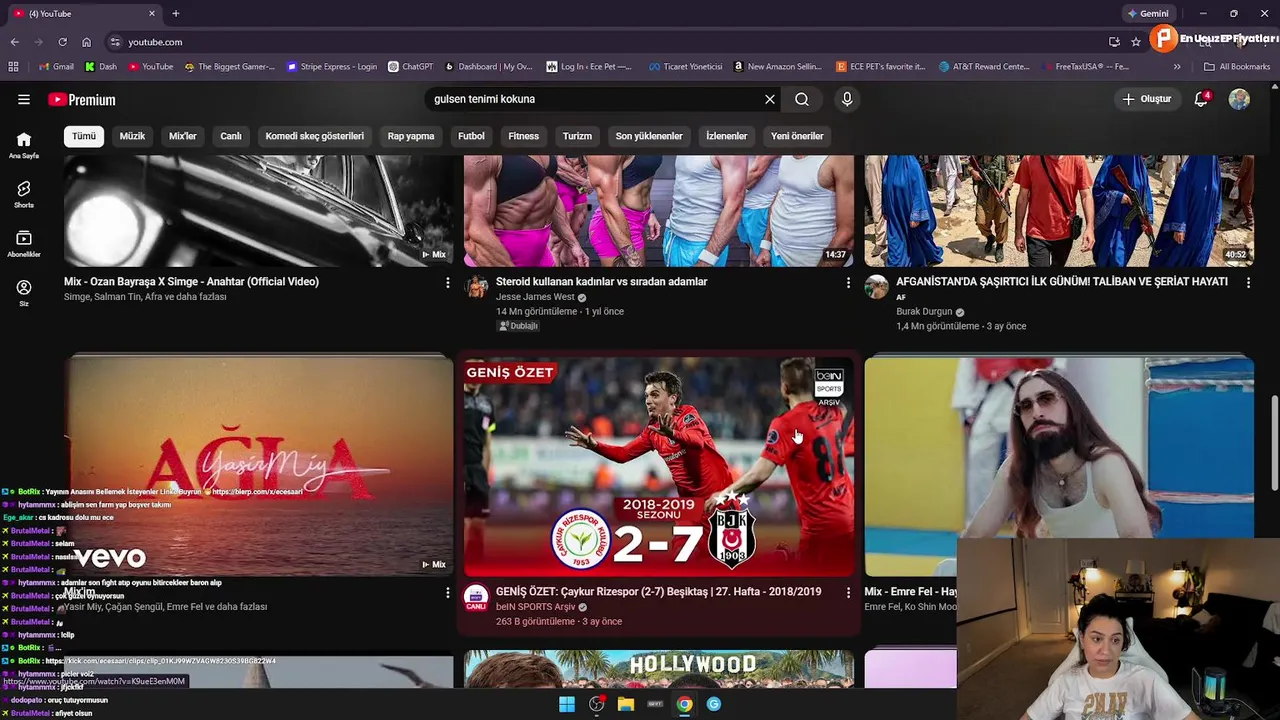Open notifications bell

(x=1201, y=99)
